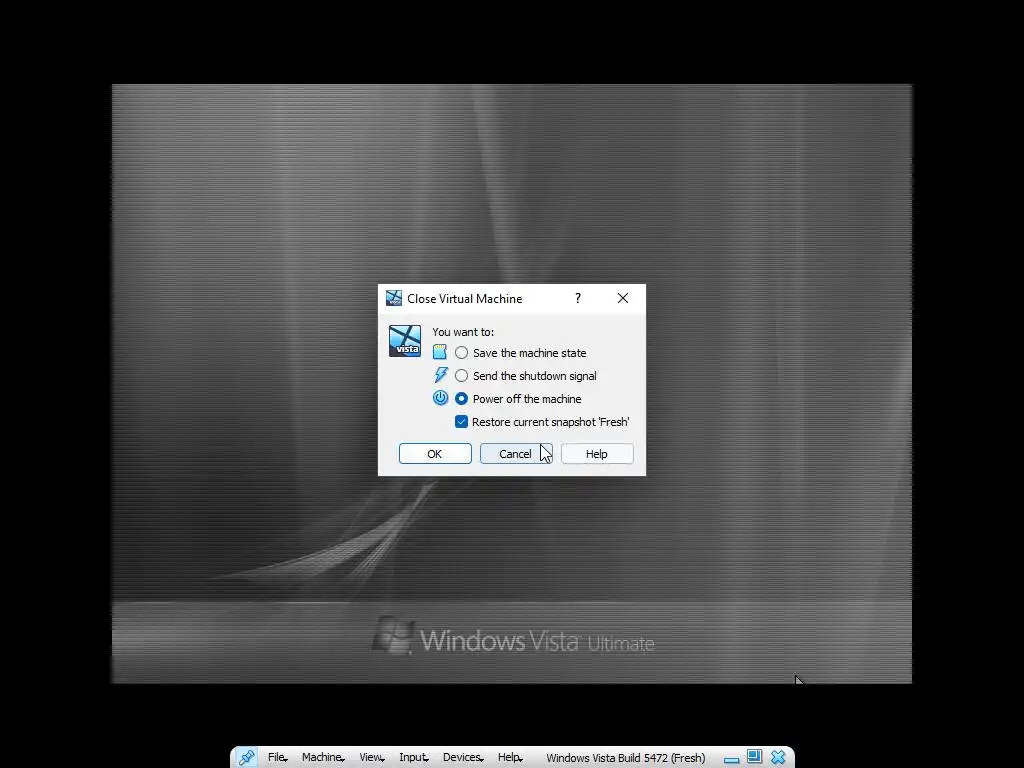The image size is (1024, 768).
Task: Open the Help menu in mini toolbar
Action: coord(510,758)
